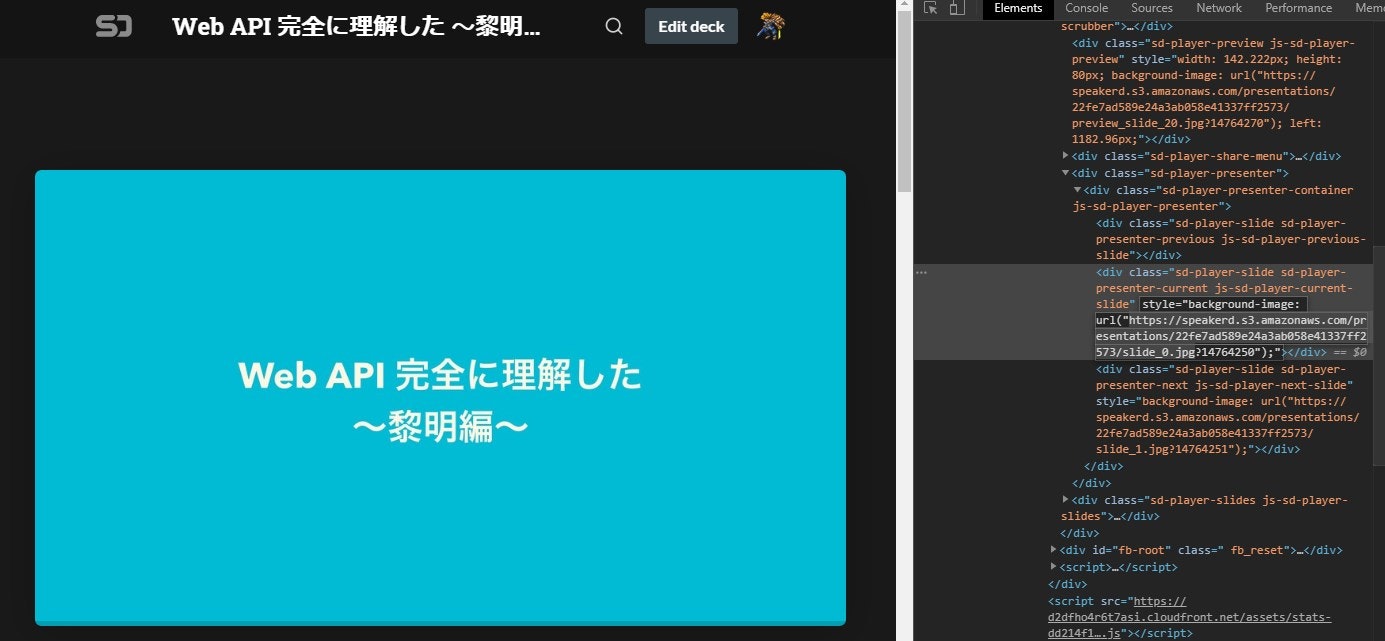
Task: Expand the sd-player-slides div node
Action: (x=1065, y=500)
